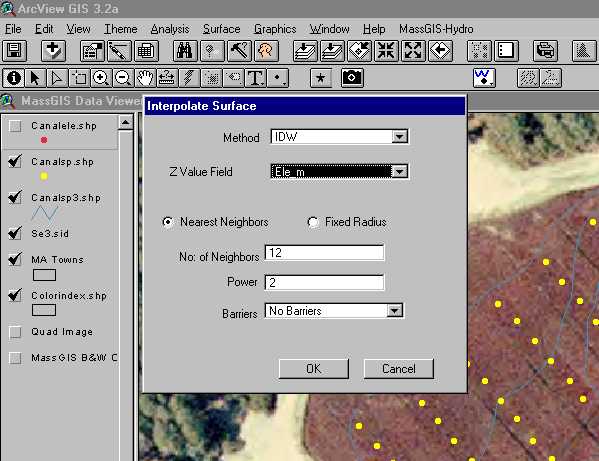Viewport: 599px width, 461px height.
Task: Enable the Canalele.shp theme checkbox
Action: pos(15,126)
